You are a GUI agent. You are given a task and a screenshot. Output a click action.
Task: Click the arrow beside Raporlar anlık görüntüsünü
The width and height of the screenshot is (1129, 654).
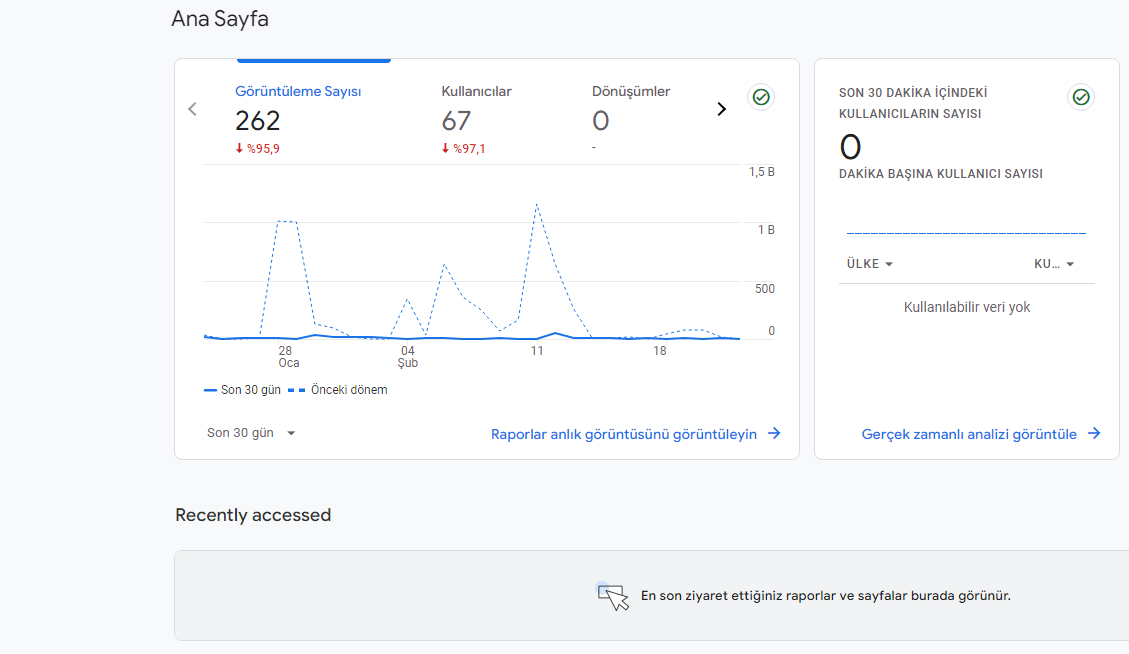pyautogui.click(x=775, y=433)
